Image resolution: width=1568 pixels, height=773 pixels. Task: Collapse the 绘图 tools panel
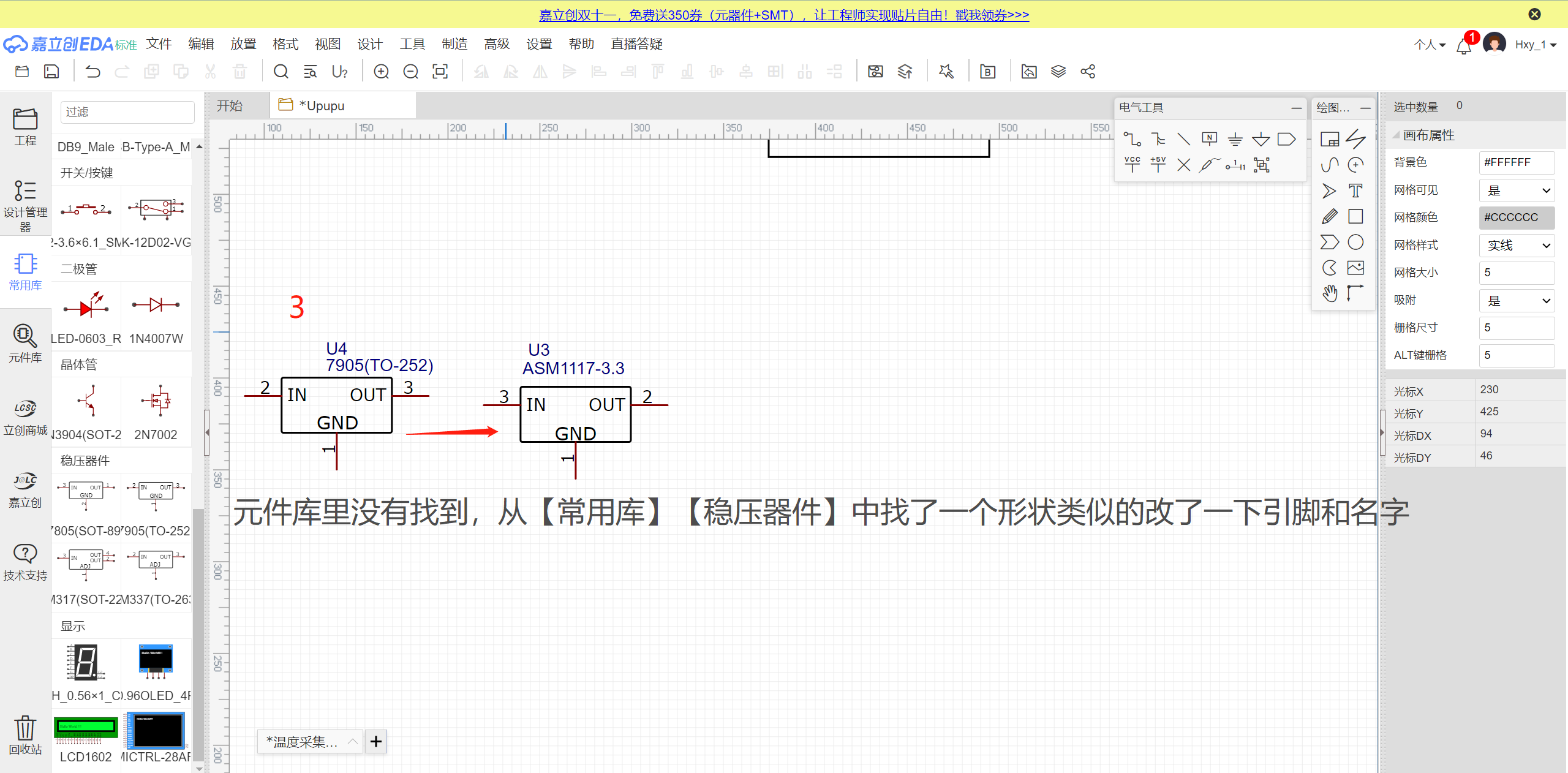pos(1365,108)
